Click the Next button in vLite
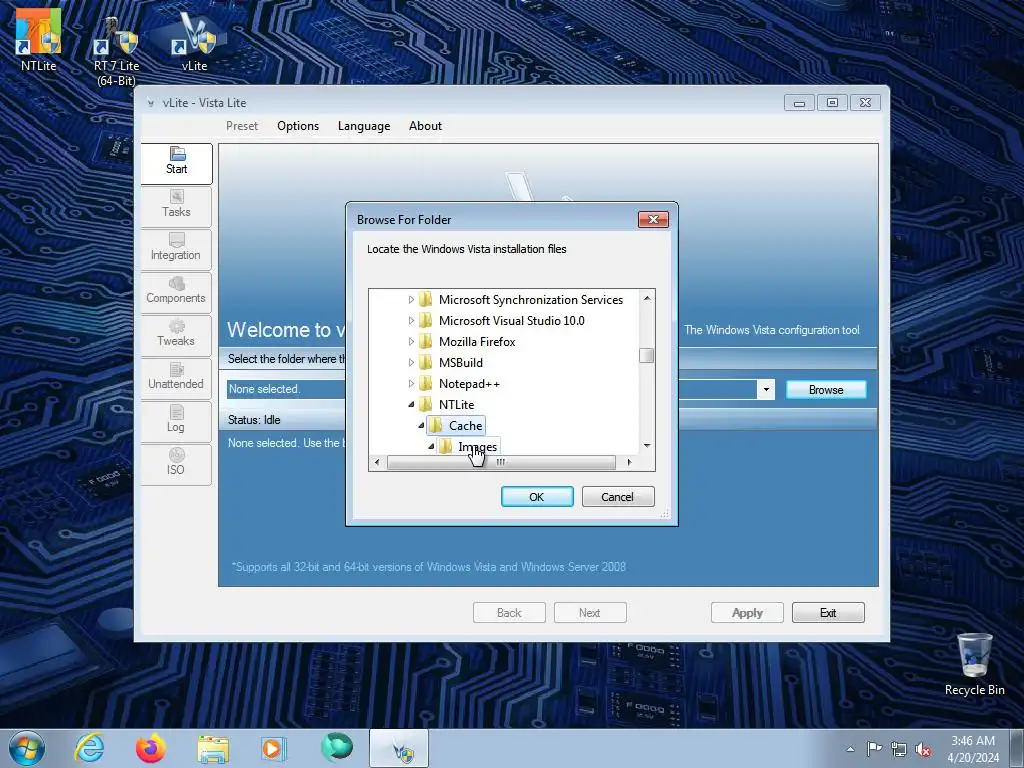Screen dimensions: 1024x768 (x=590, y=613)
